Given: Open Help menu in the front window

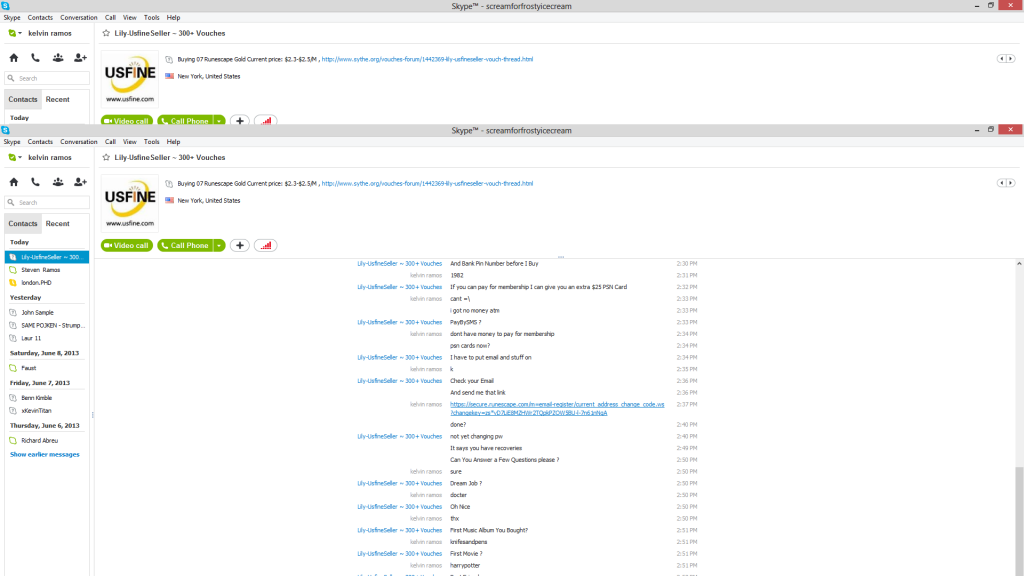Looking at the screenshot, I should [x=173, y=142].
